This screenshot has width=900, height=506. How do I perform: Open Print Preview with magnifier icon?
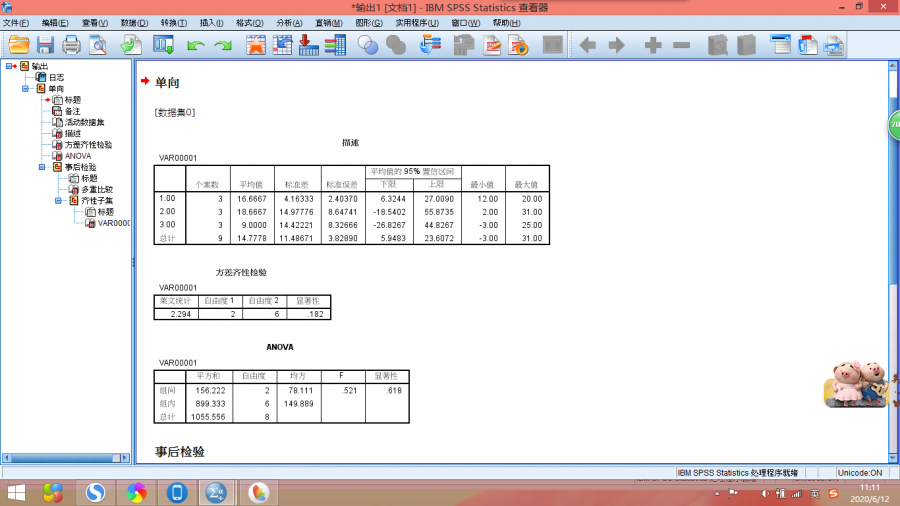pos(97,45)
